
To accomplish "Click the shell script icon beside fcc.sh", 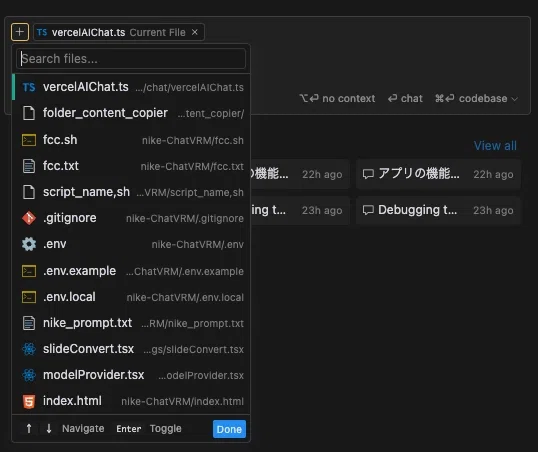I will point(29,140).
